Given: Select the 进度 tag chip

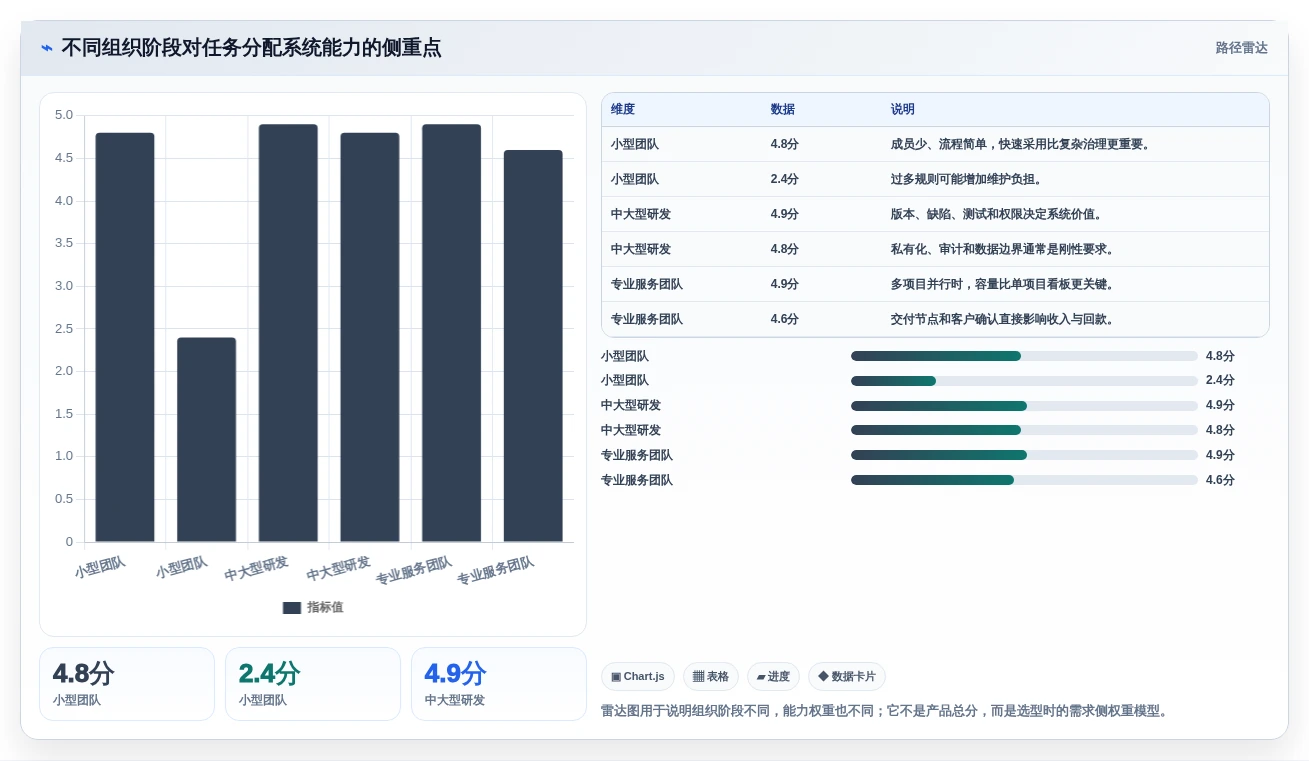Looking at the screenshot, I should [773, 677].
